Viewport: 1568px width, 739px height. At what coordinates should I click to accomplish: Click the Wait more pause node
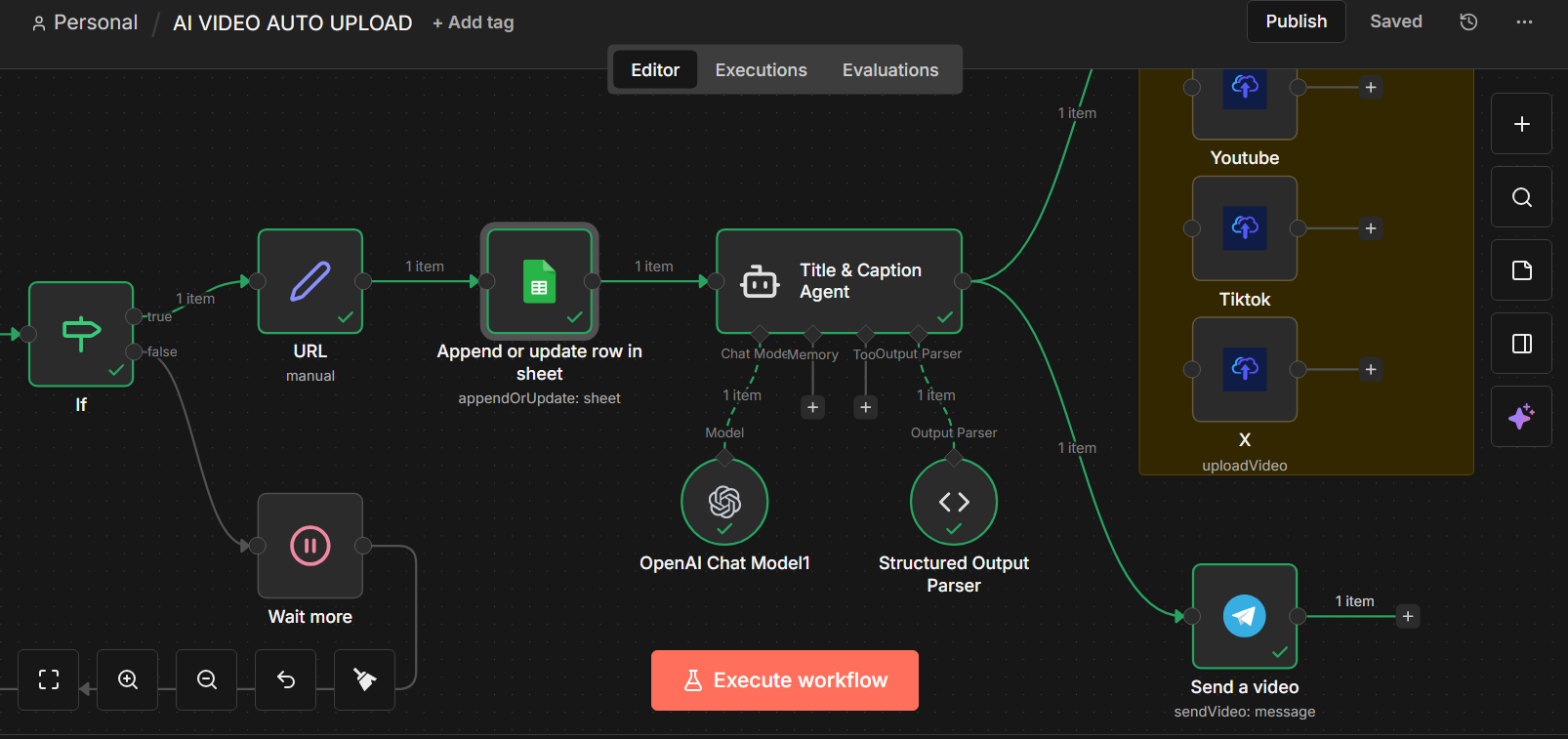[x=309, y=546]
